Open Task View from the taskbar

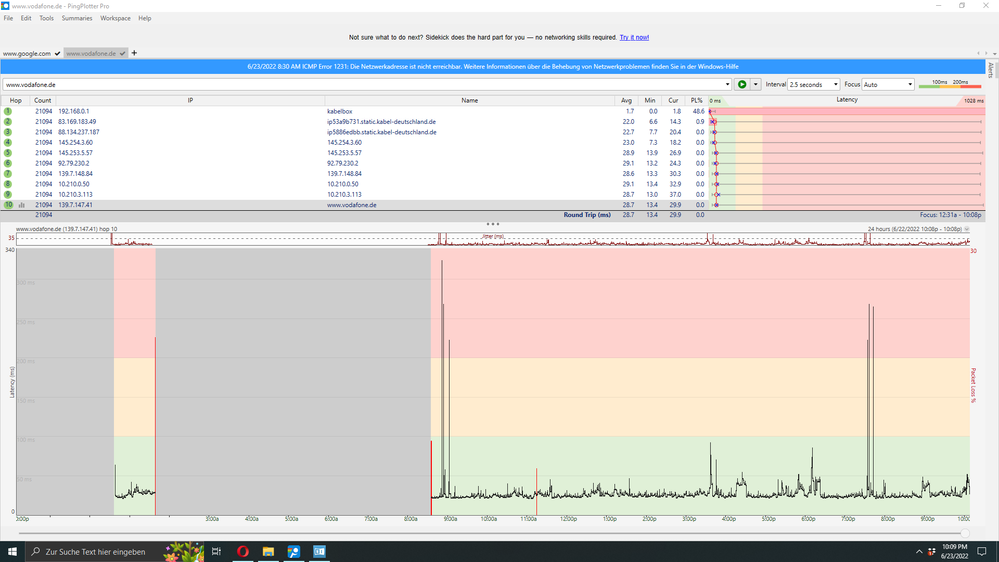coord(217,551)
